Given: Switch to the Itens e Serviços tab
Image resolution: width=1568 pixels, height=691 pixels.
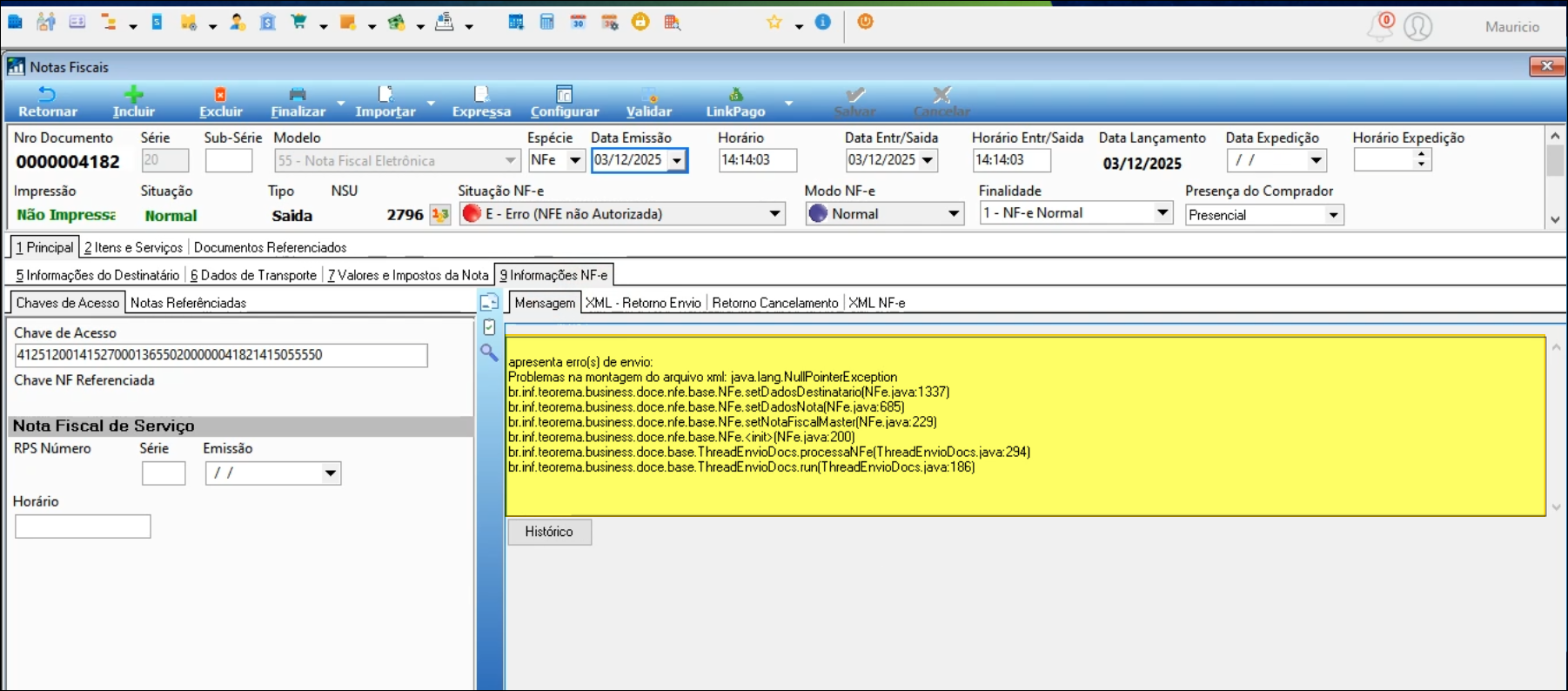Looking at the screenshot, I should tap(133, 248).
